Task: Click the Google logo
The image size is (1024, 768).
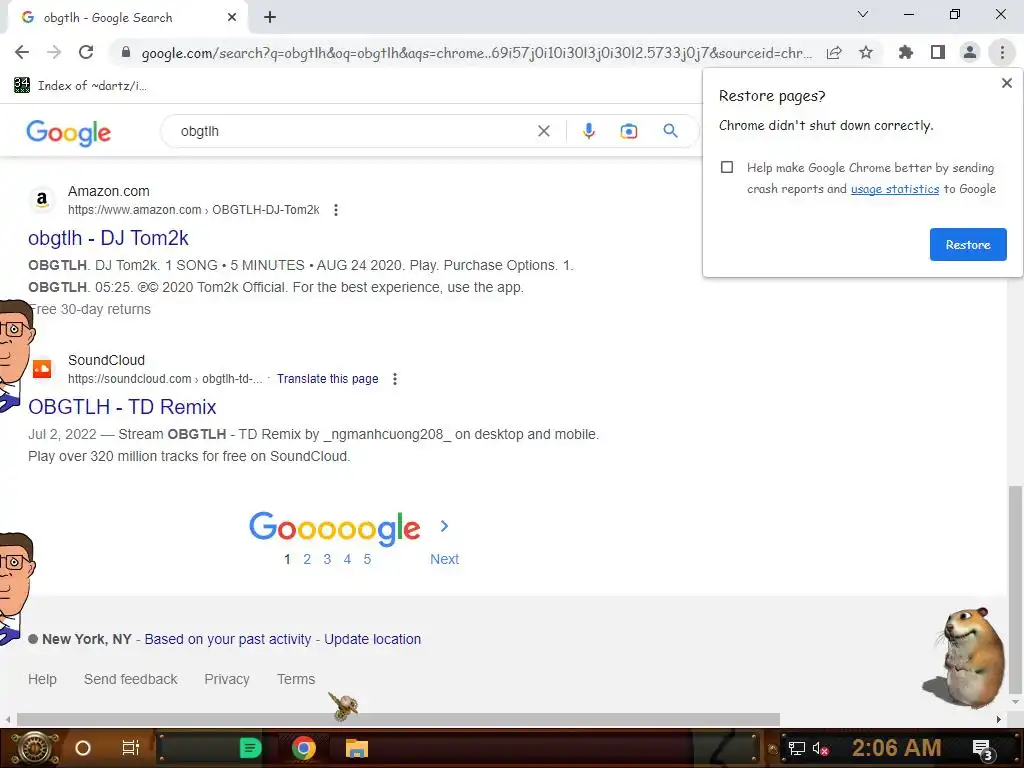Action: 69,132
